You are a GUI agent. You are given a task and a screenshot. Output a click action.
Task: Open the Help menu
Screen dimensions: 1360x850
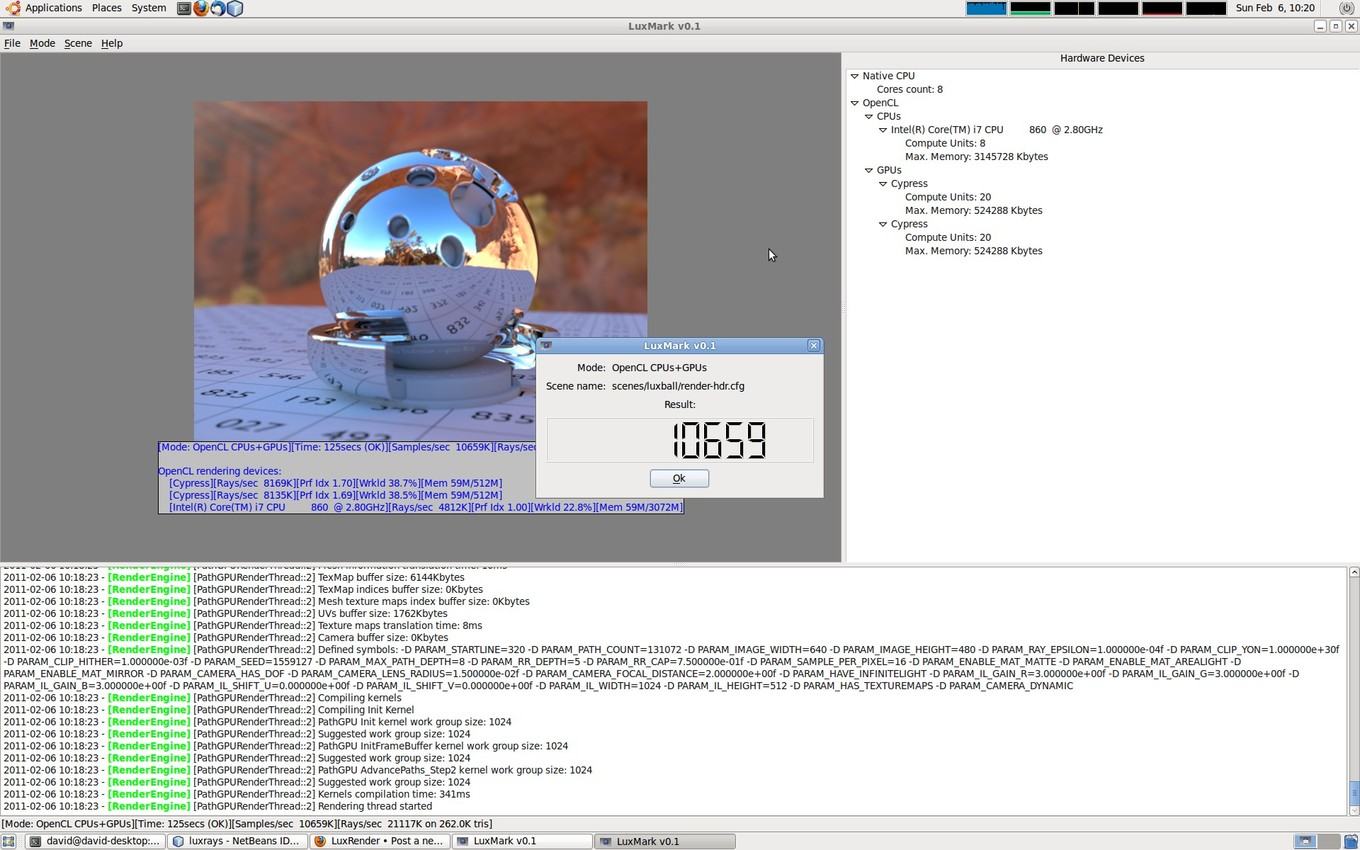tap(112, 43)
